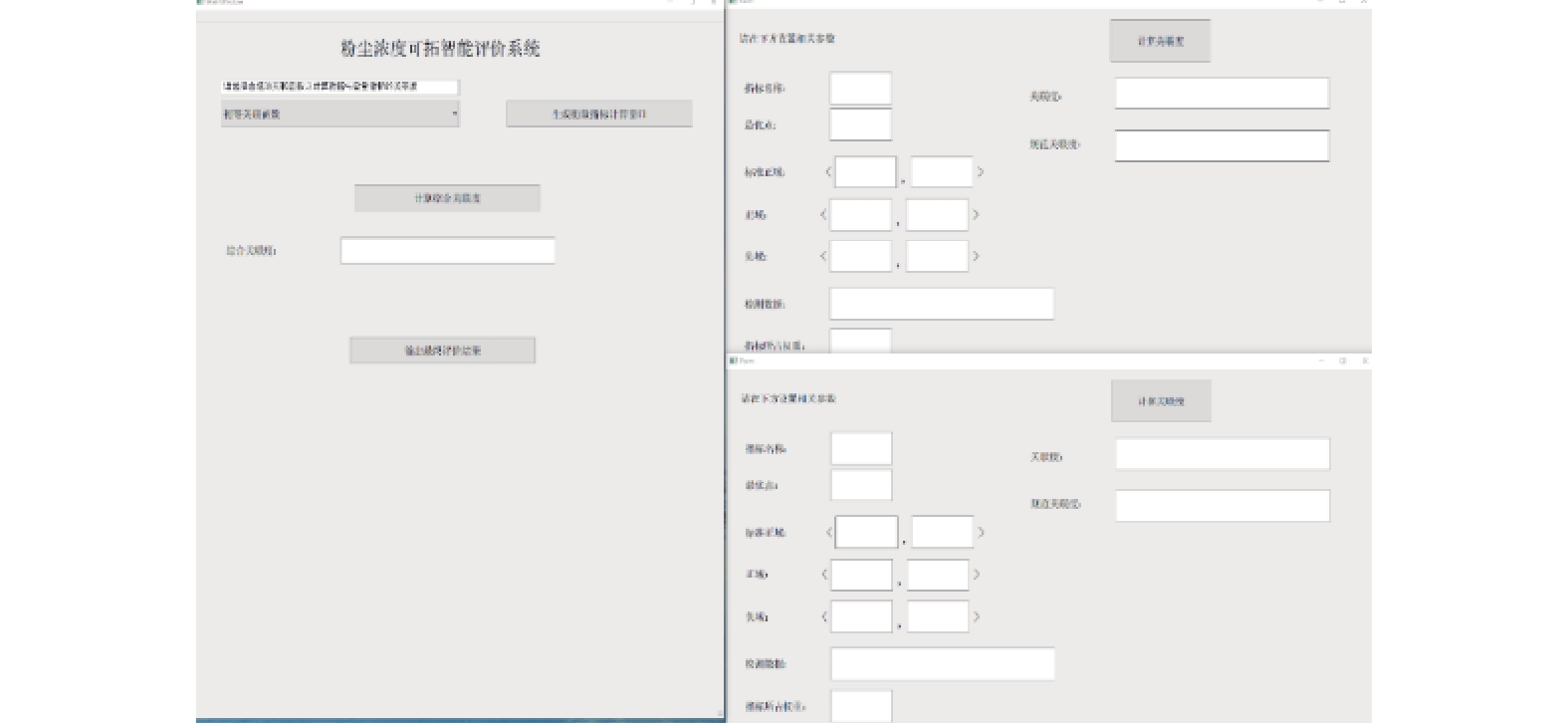Focus 规范关联度 field in the lower form
Viewport: 1568px width, 723px height.
pyautogui.click(x=1222, y=506)
